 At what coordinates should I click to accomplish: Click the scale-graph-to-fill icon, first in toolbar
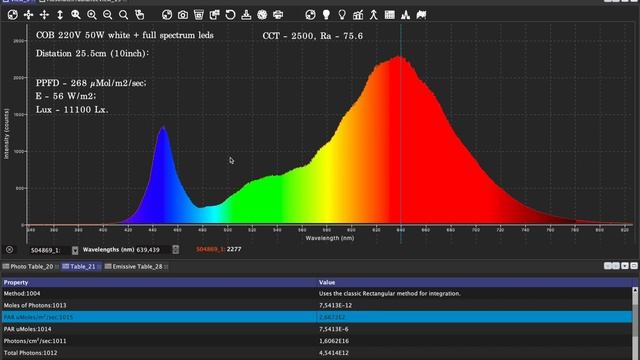pos(13,15)
